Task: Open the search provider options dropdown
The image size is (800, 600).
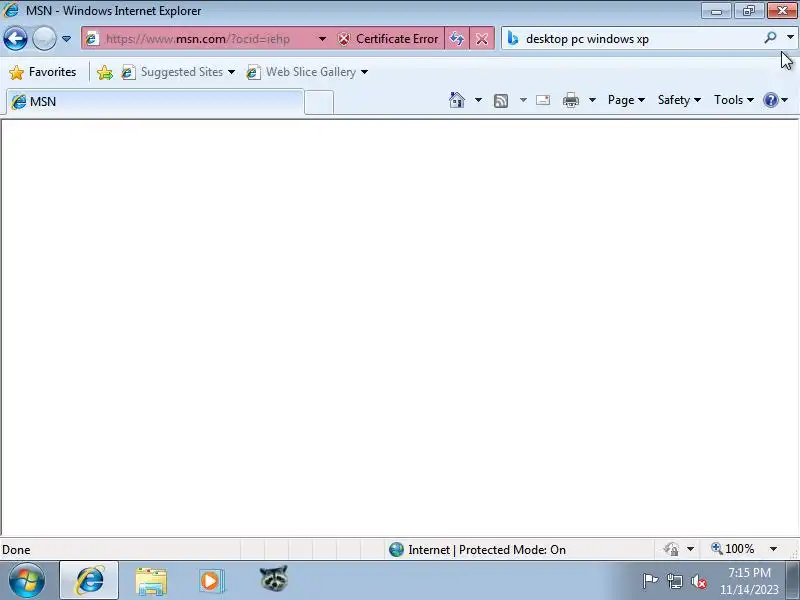Action: (790, 38)
